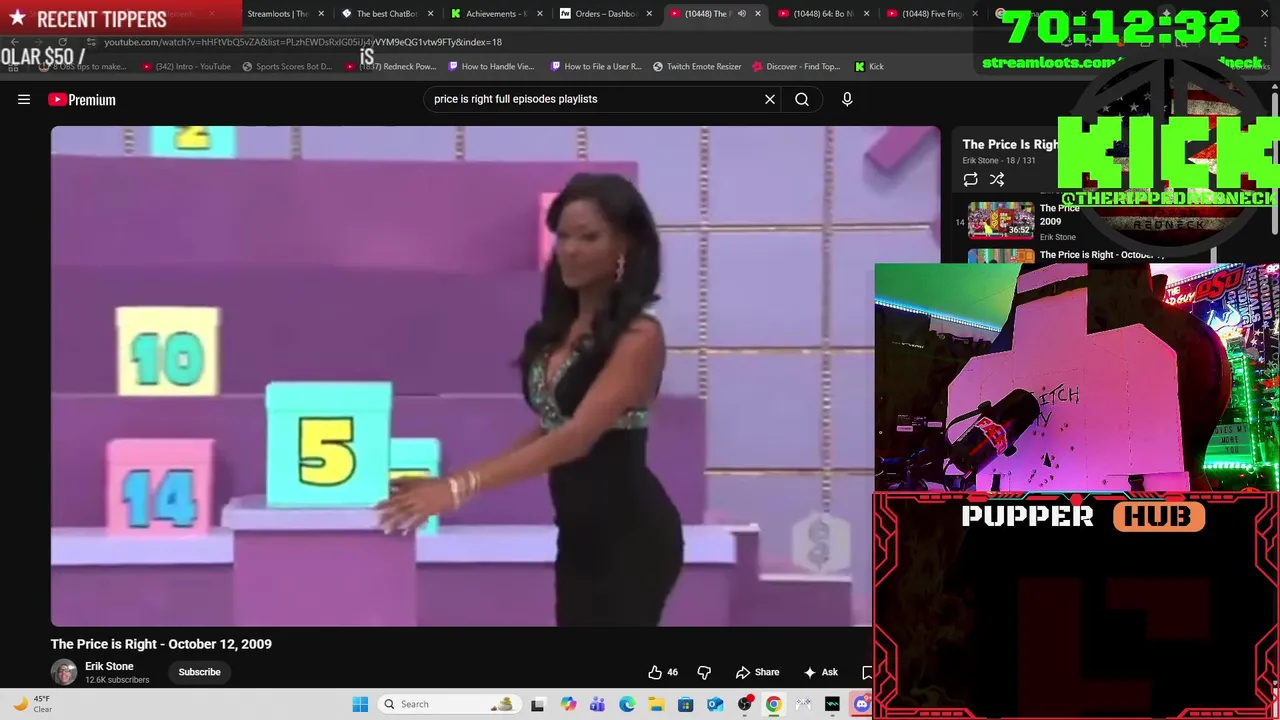Share the video
1280x720 pixels.
tap(757, 672)
